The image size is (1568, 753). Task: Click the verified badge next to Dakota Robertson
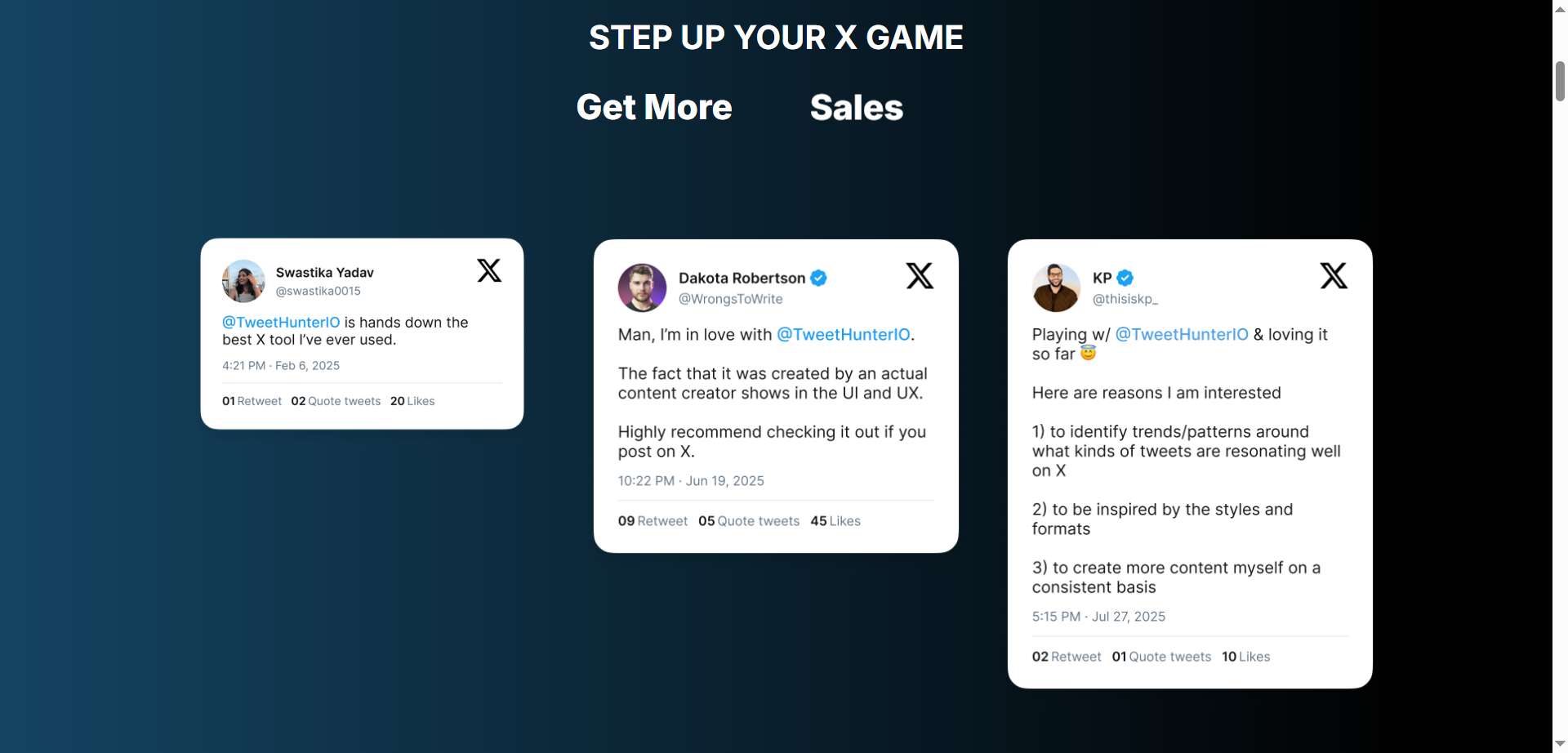819,278
